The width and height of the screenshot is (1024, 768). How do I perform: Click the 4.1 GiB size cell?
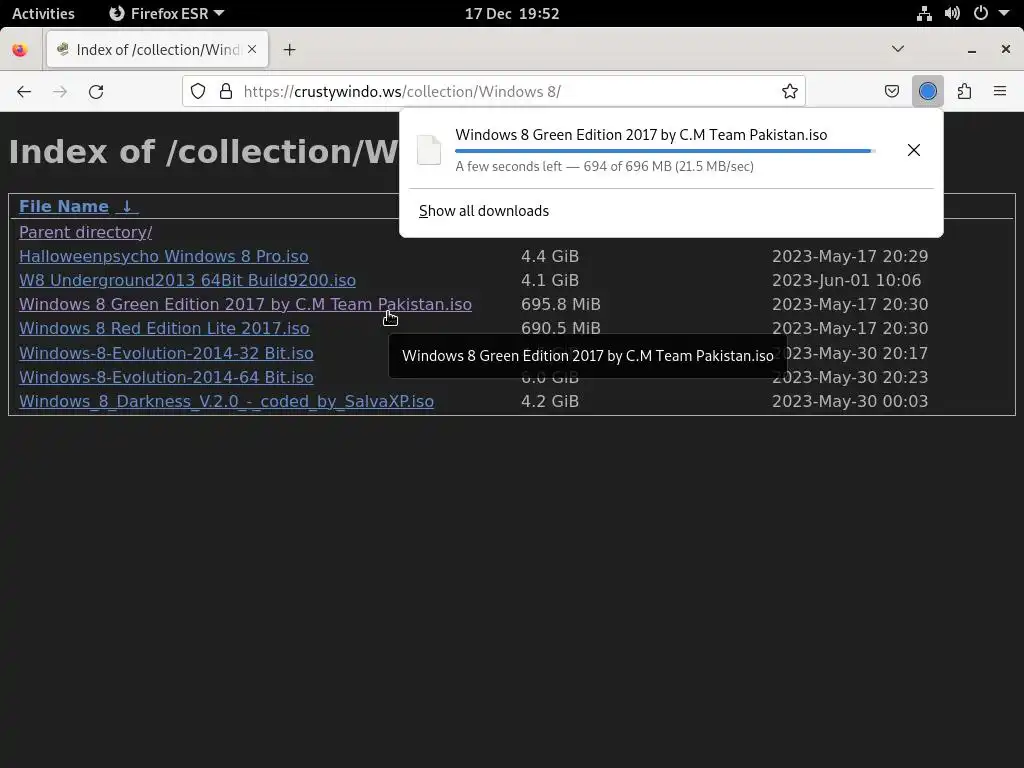click(x=550, y=280)
